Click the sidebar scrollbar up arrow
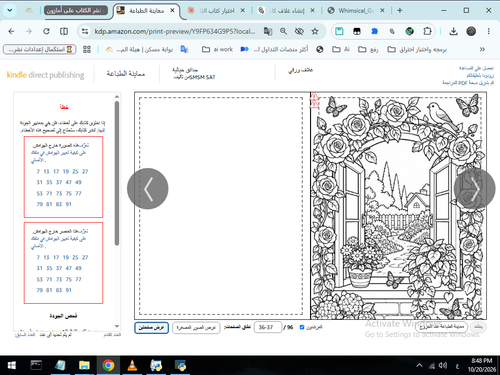The height and width of the screenshot is (375, 500). 117,97
